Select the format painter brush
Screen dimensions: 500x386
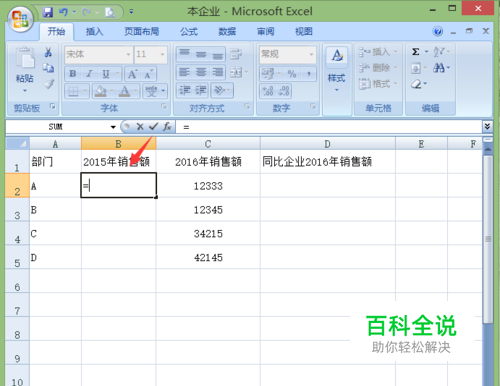tap(49, 84)
